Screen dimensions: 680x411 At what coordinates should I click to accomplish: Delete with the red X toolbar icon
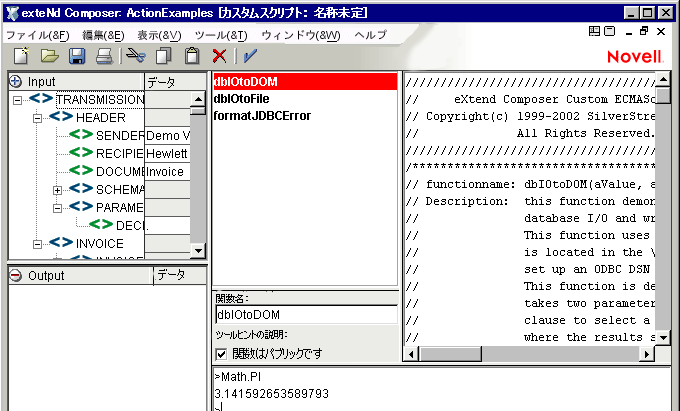(x=219, y=56)
